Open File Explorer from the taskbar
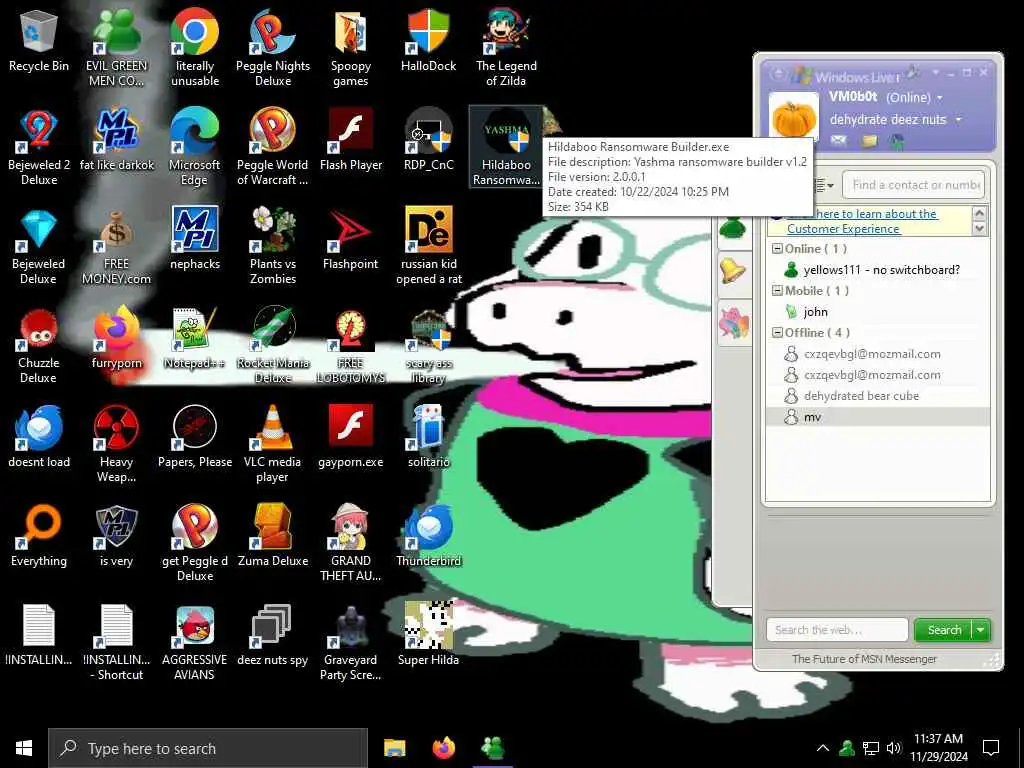1024x768 pixels. point(394,748)
